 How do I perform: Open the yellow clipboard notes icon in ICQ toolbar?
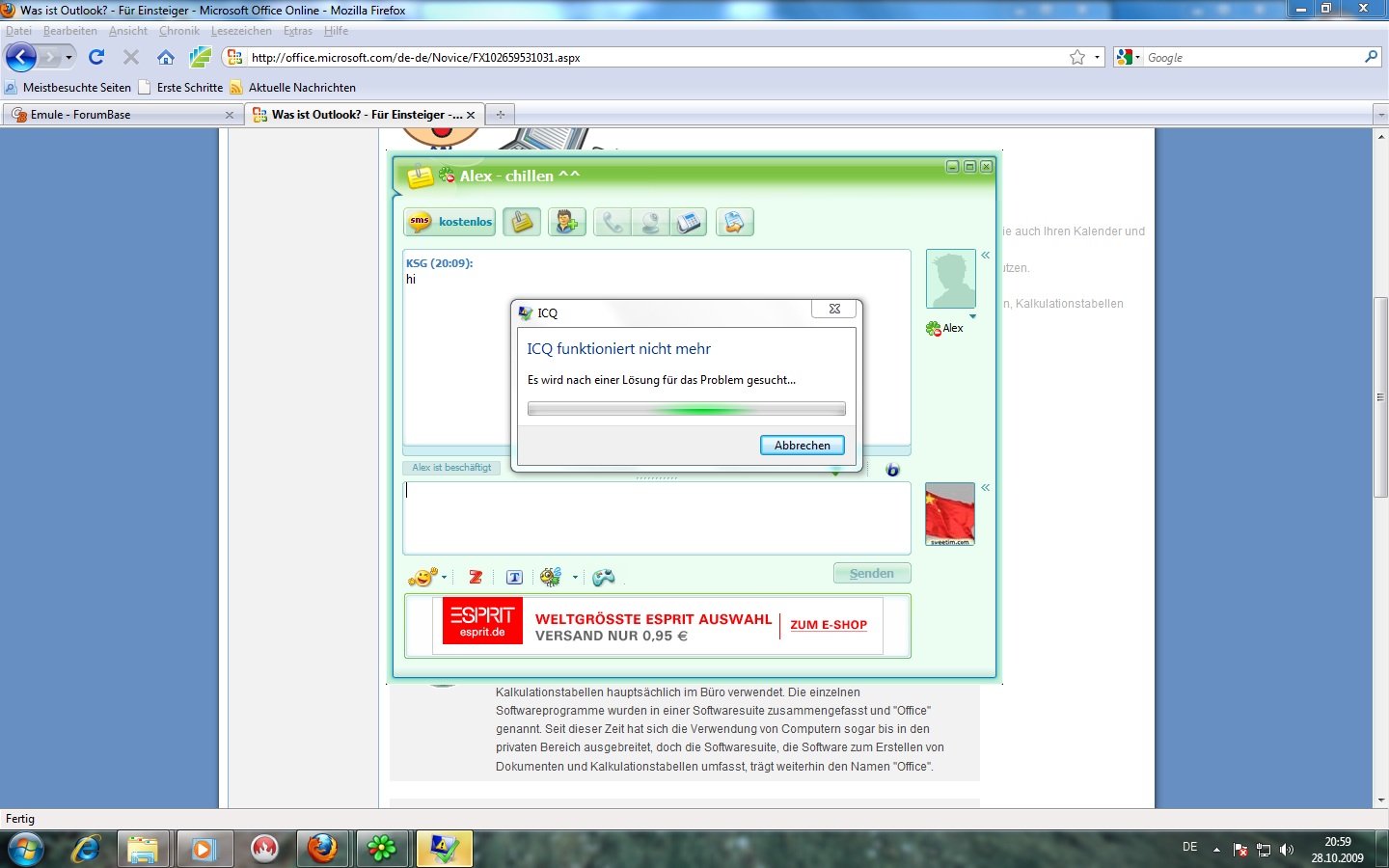522,222
